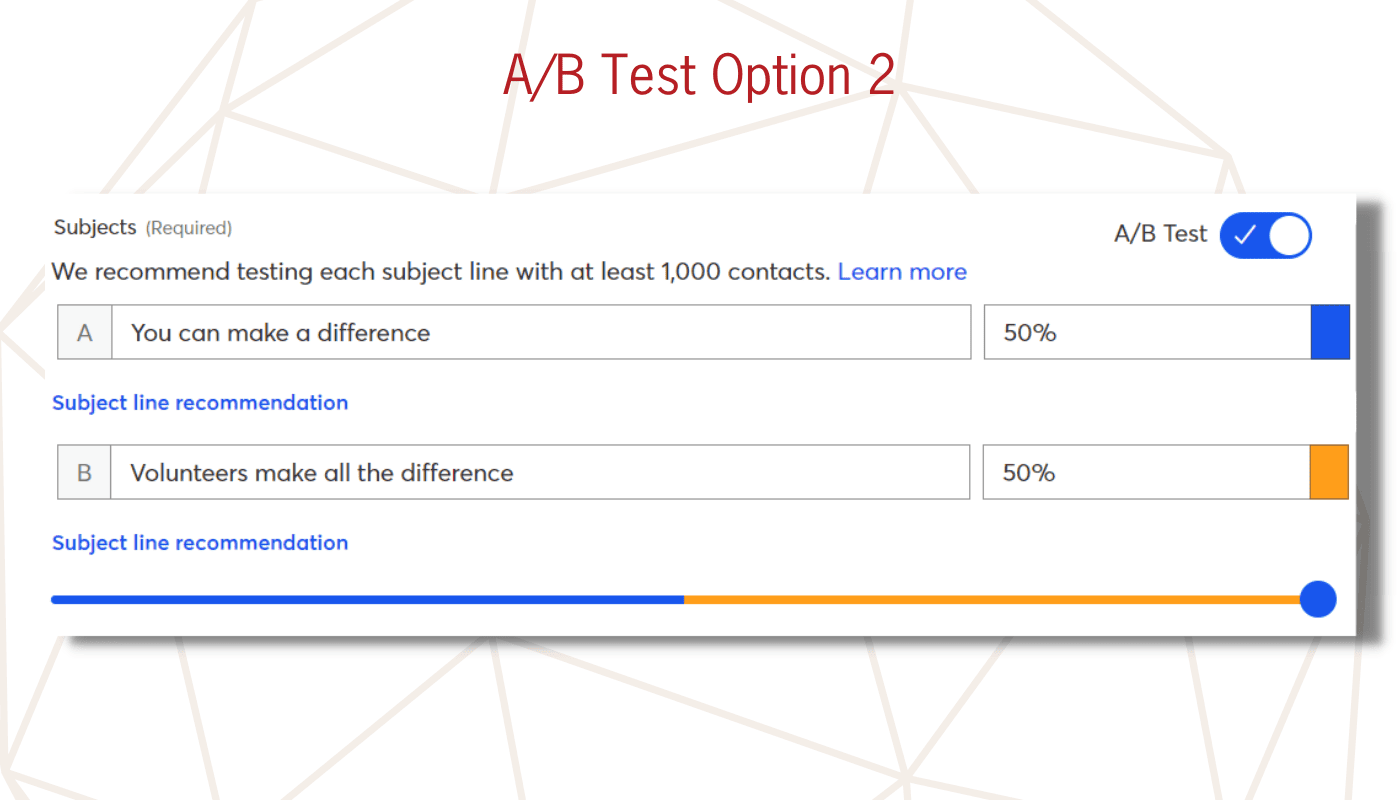1400x800 pixels.
Task: Click the letter B label box
Action: click(85, 472)
